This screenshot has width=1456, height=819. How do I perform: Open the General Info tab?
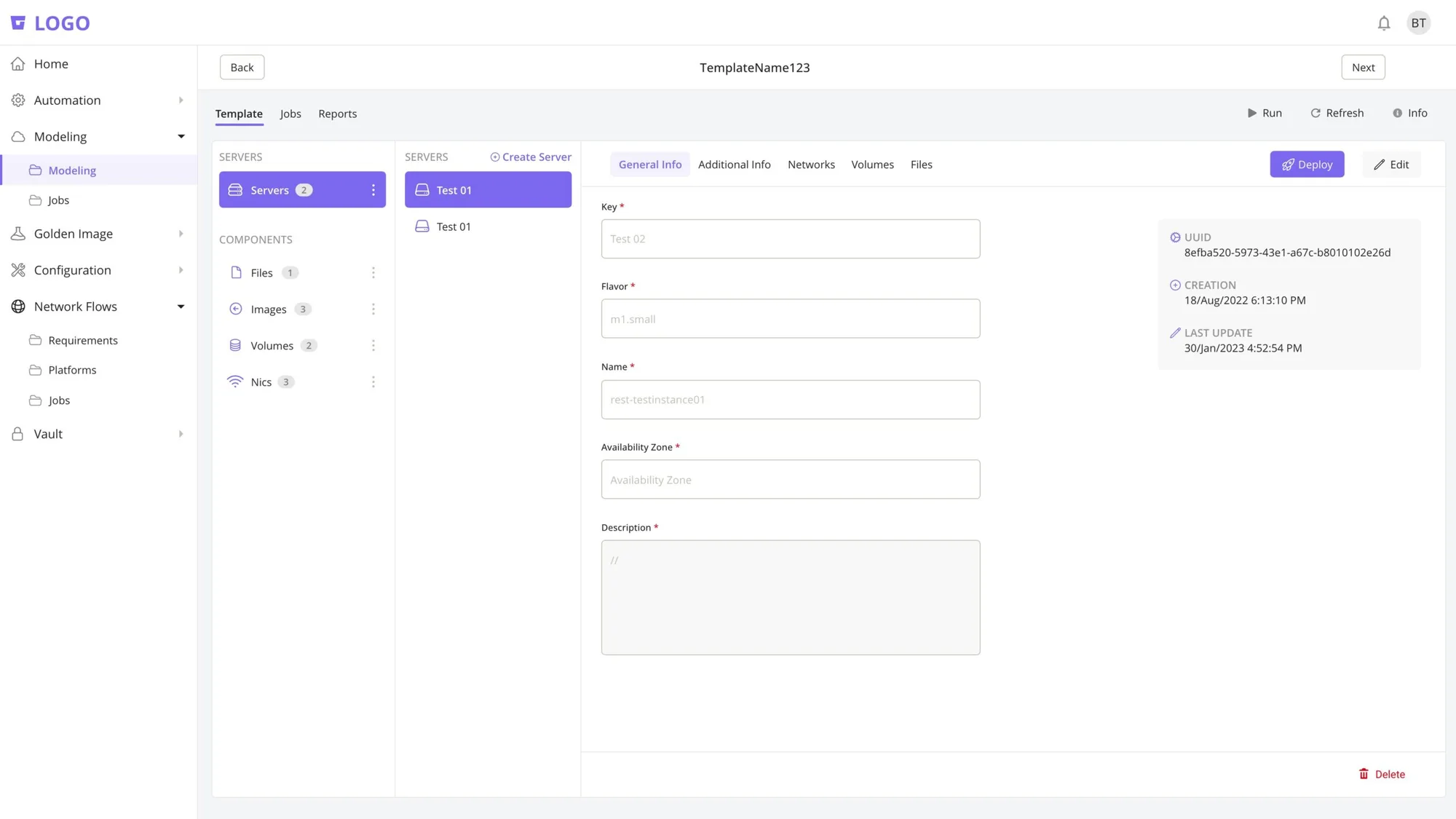click(650, 165)
